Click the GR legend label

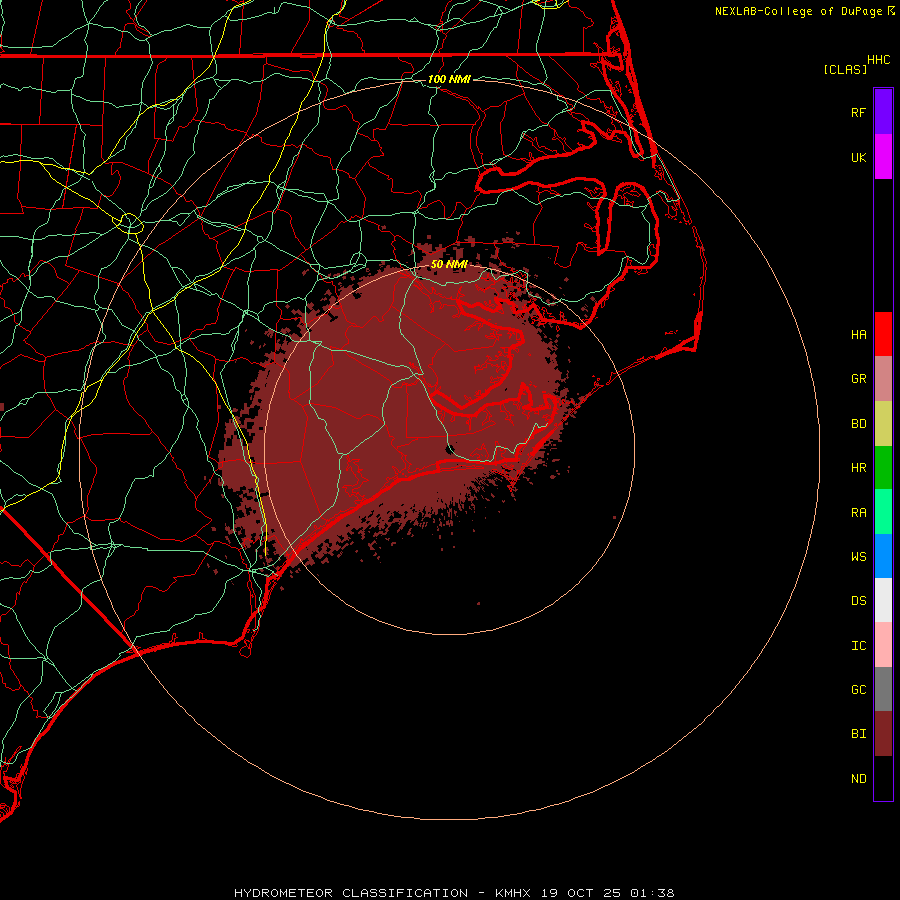pos(859,379)
